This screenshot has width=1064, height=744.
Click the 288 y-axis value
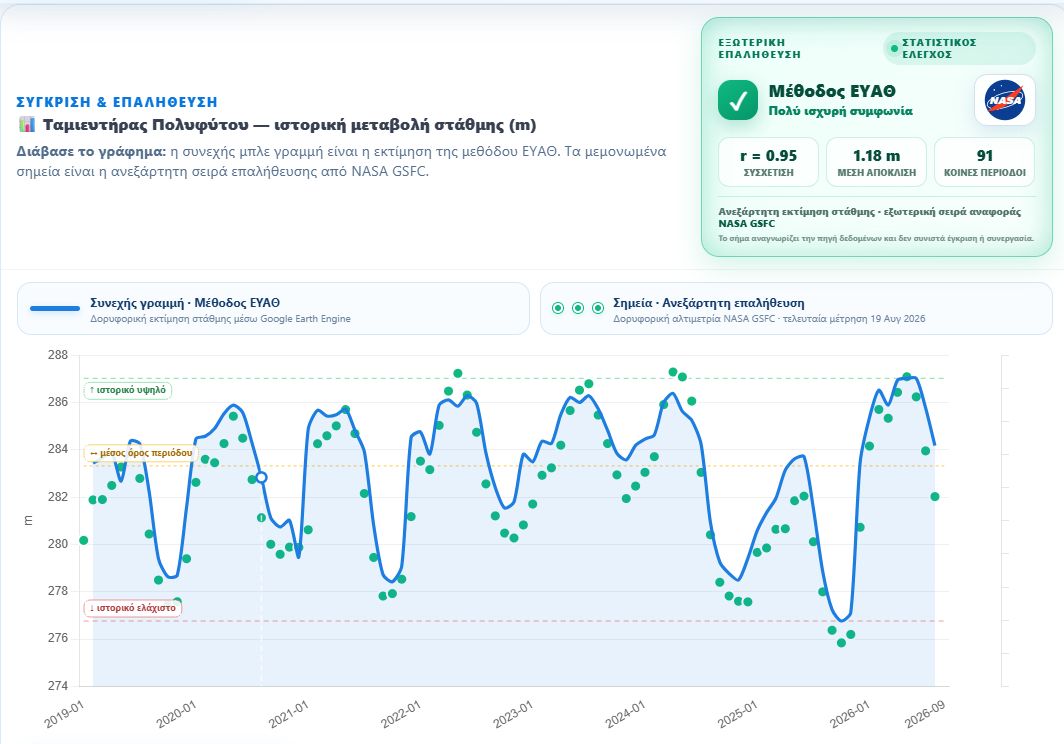tap(58, 355)
